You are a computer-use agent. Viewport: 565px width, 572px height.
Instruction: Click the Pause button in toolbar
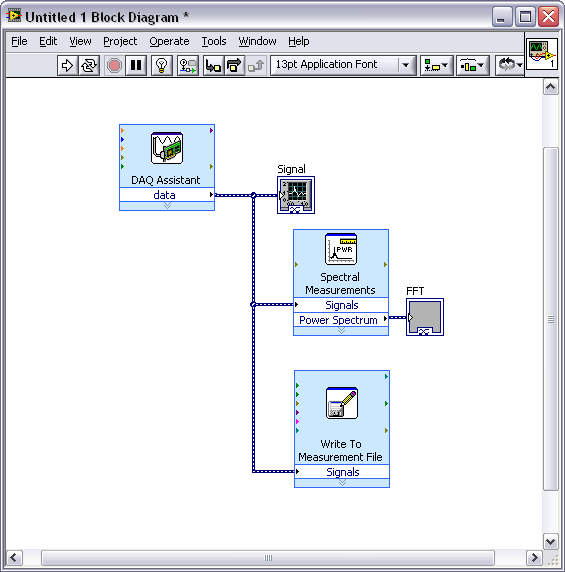pos(136,66)
